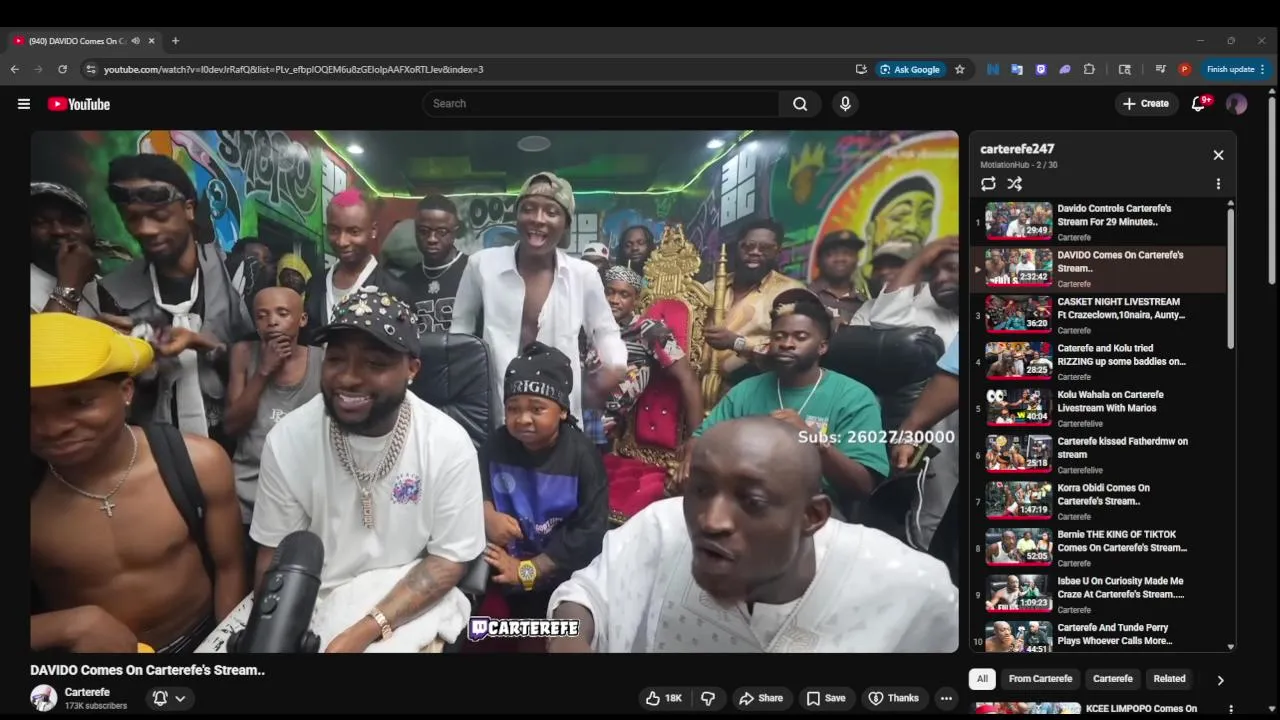
Task: Open Carterefe kissed Fatherdmw on stream
Action: [x=1099, y=456]
